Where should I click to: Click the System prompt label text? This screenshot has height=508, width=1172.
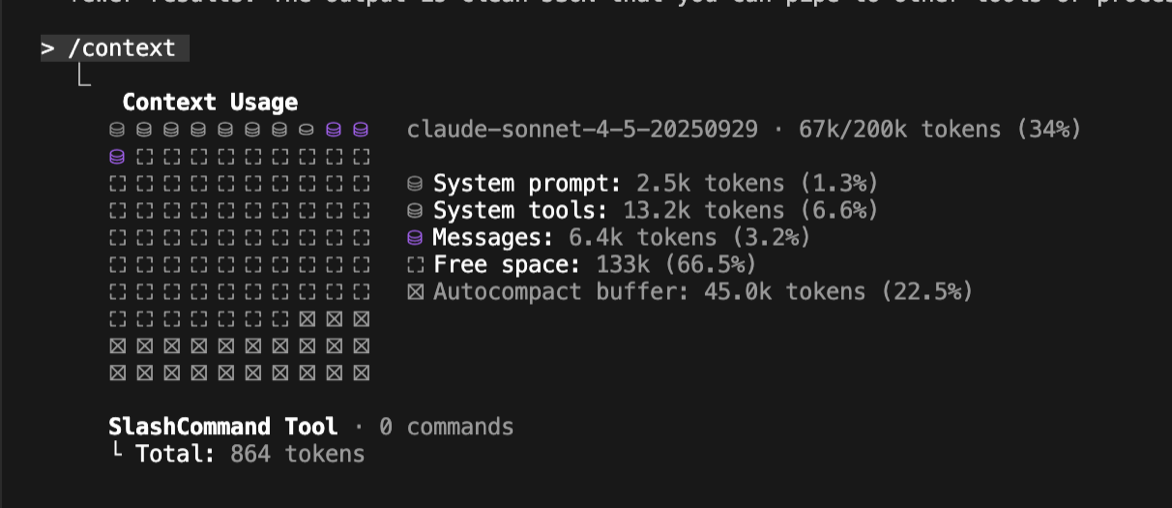click(527, 184)
